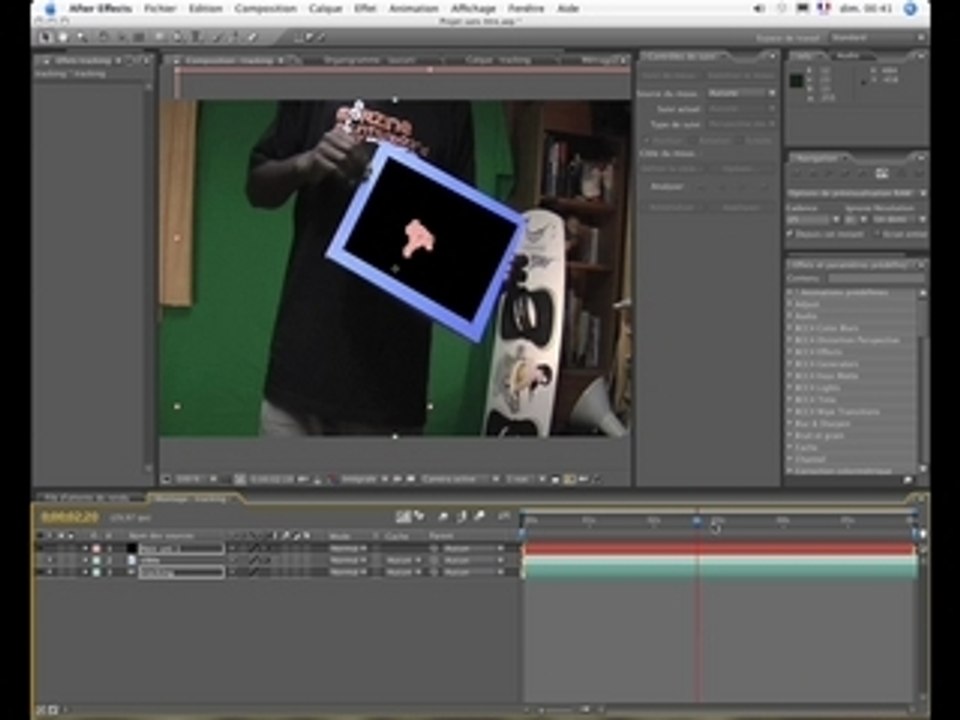Select layer 3 name in timeline
The height and width of the screenshot is (720, 960).
pos(181,572)
